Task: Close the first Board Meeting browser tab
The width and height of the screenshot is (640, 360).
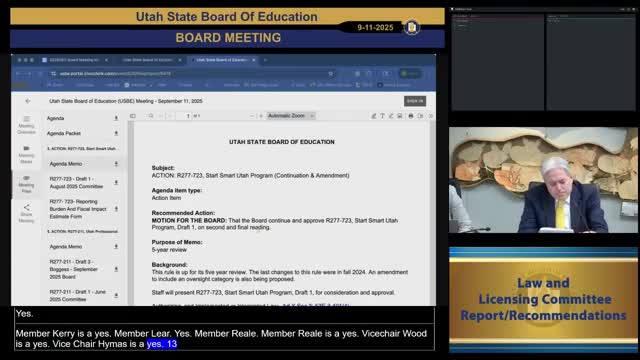Action: [107, 60]
